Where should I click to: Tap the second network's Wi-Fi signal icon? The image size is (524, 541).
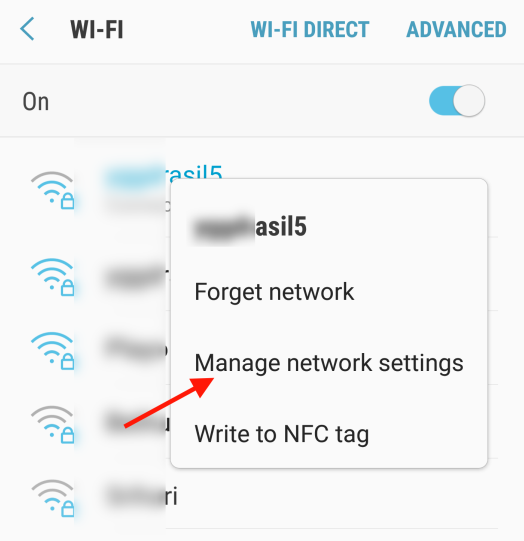(52, 277)
